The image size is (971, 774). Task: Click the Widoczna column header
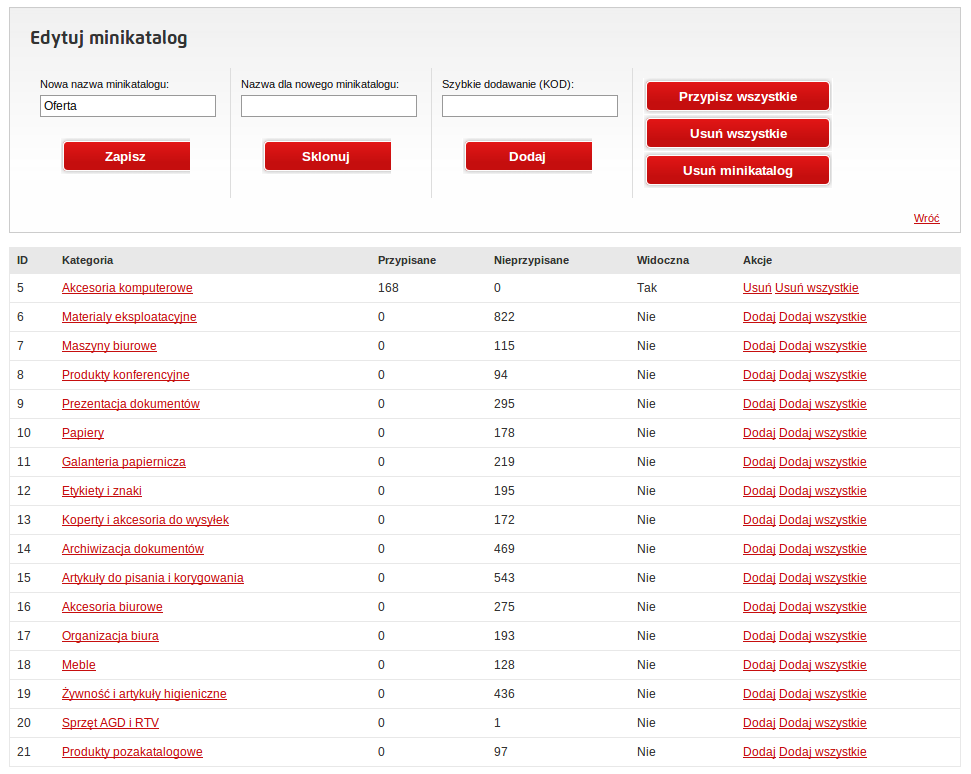coord(663,260)
